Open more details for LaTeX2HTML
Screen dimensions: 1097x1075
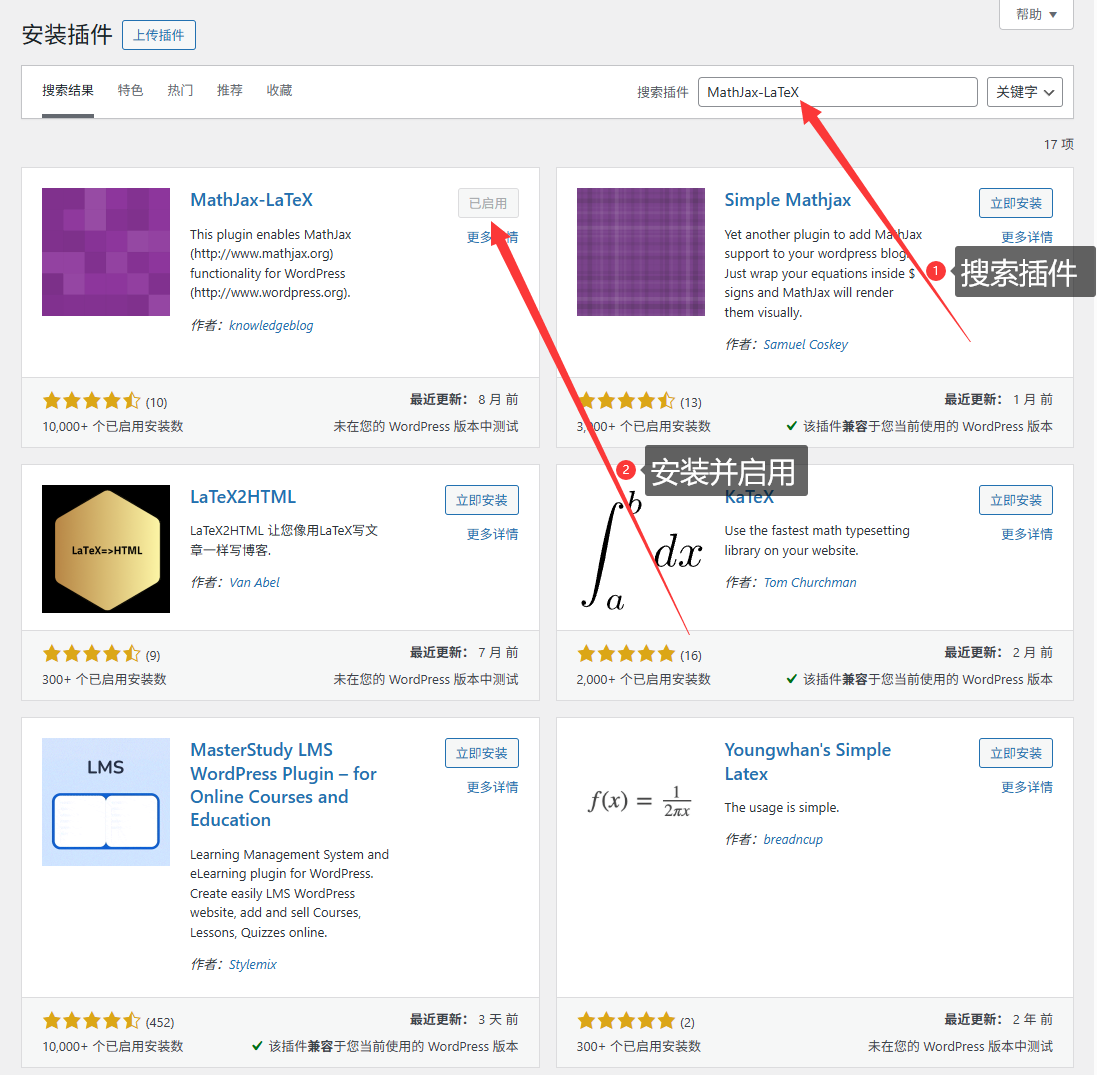493,534
